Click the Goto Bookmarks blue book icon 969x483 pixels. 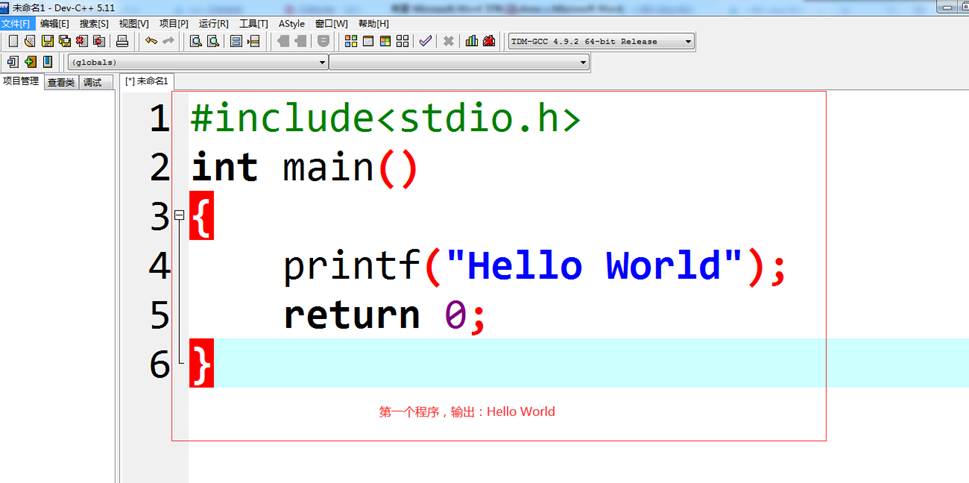[48, 62]
